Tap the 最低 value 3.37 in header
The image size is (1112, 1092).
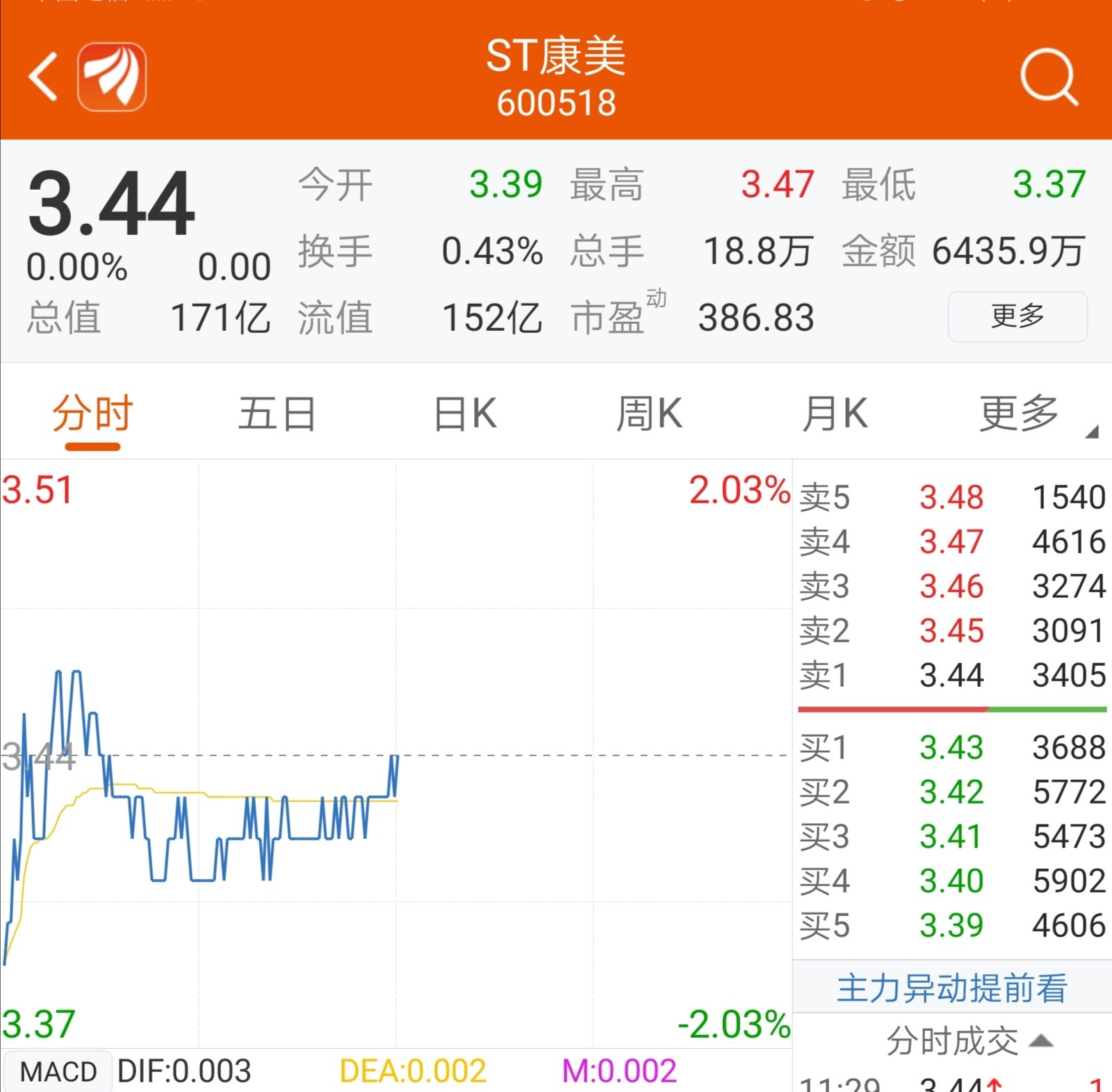pos(1049,184)
